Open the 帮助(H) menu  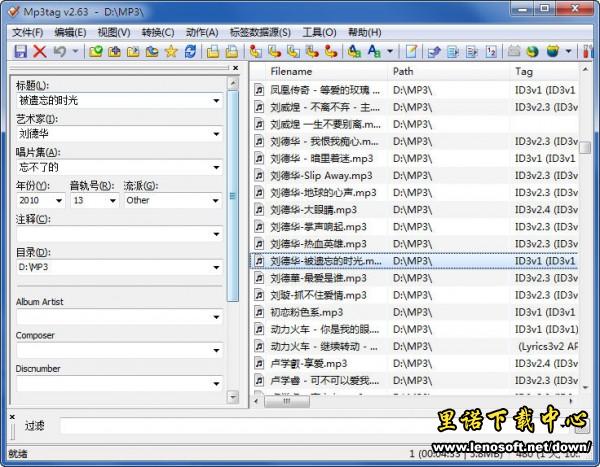click(x=364, y=33)
